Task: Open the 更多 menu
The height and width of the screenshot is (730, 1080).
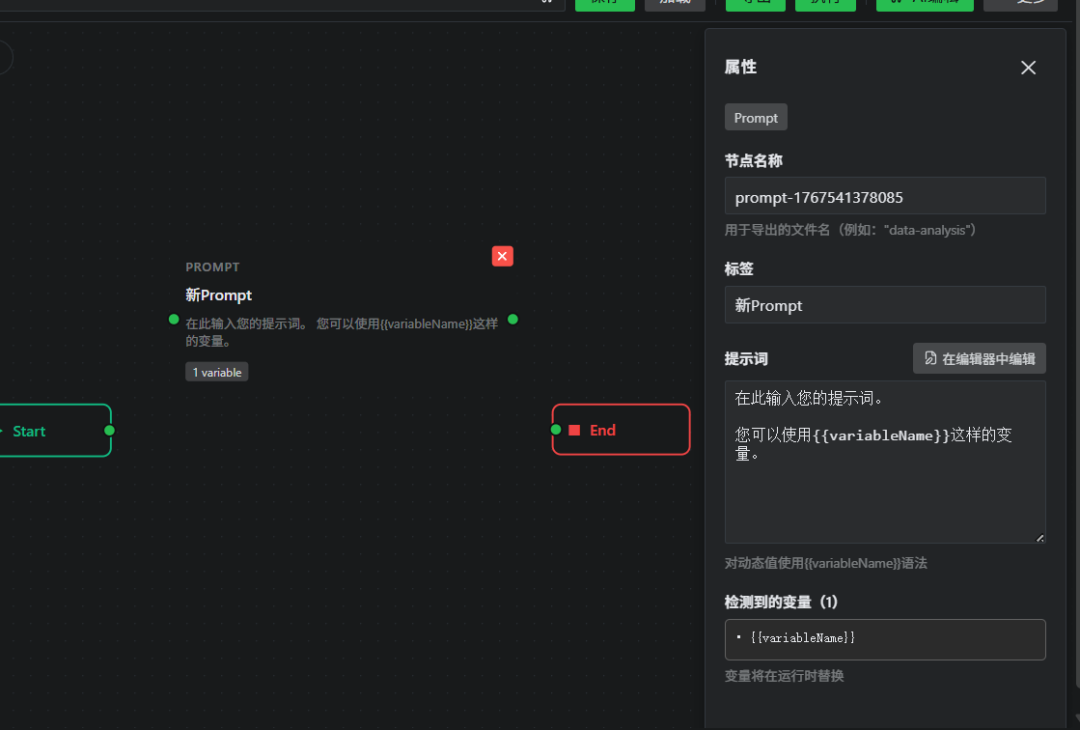Action: 1020,3
